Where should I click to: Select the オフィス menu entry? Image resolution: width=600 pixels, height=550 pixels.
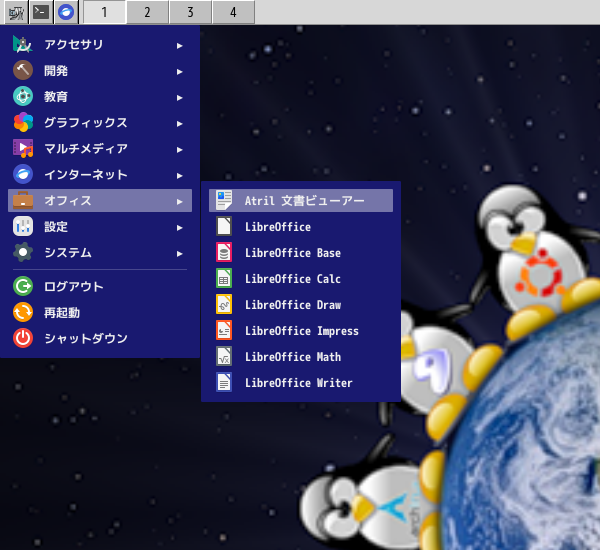tap(100, 201)
